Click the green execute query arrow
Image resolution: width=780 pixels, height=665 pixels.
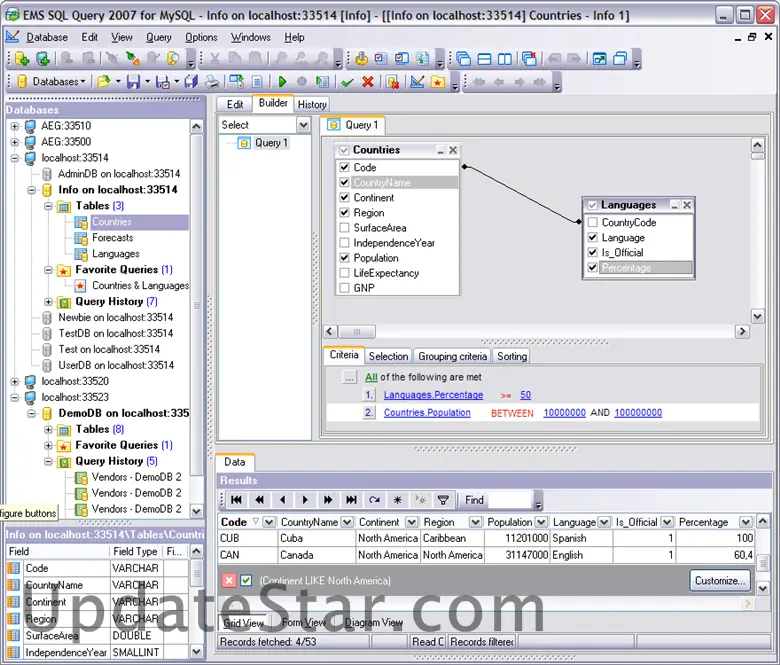pos(282,82)
